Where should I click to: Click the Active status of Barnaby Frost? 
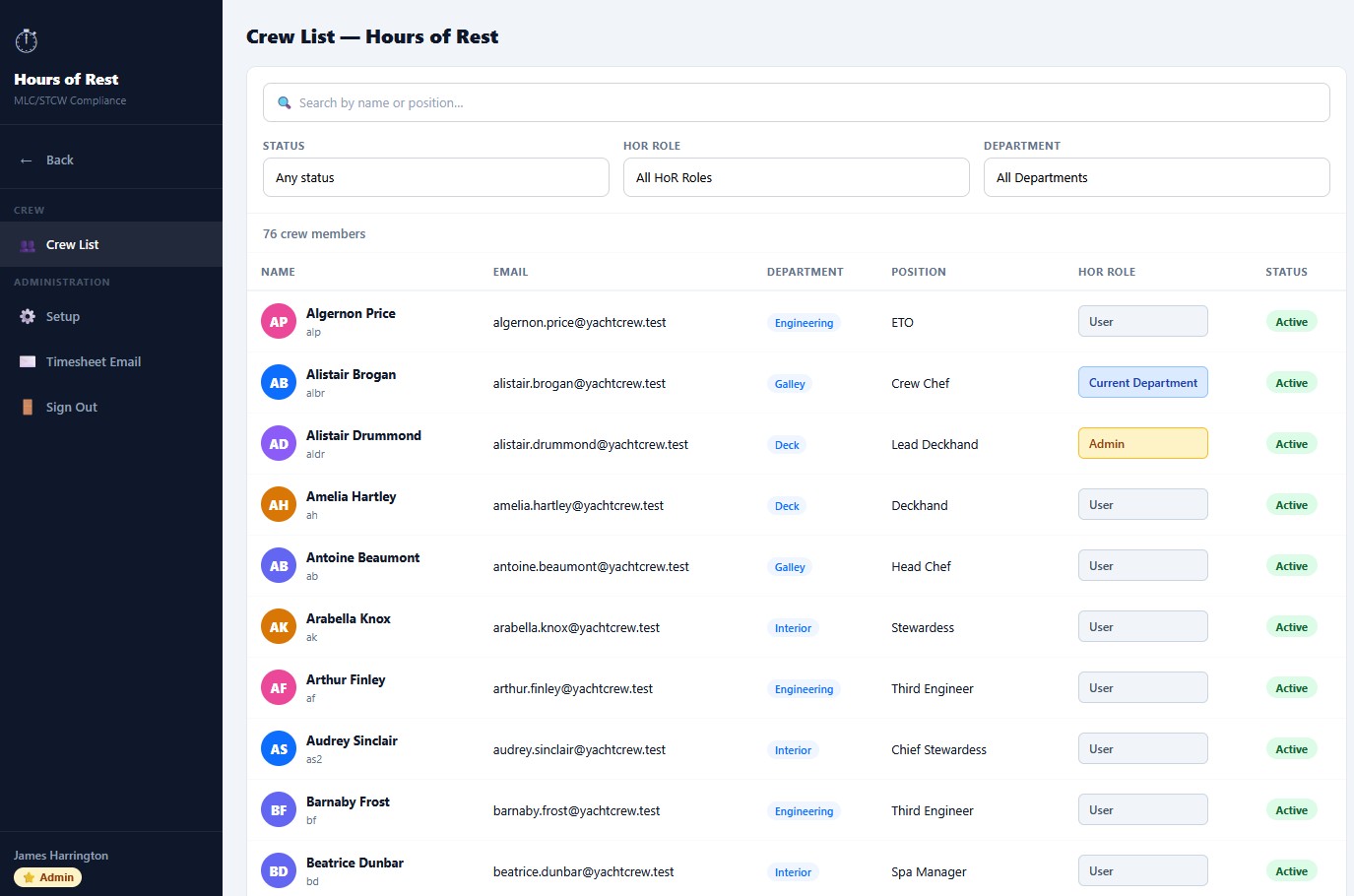[x=1291, y=810]
